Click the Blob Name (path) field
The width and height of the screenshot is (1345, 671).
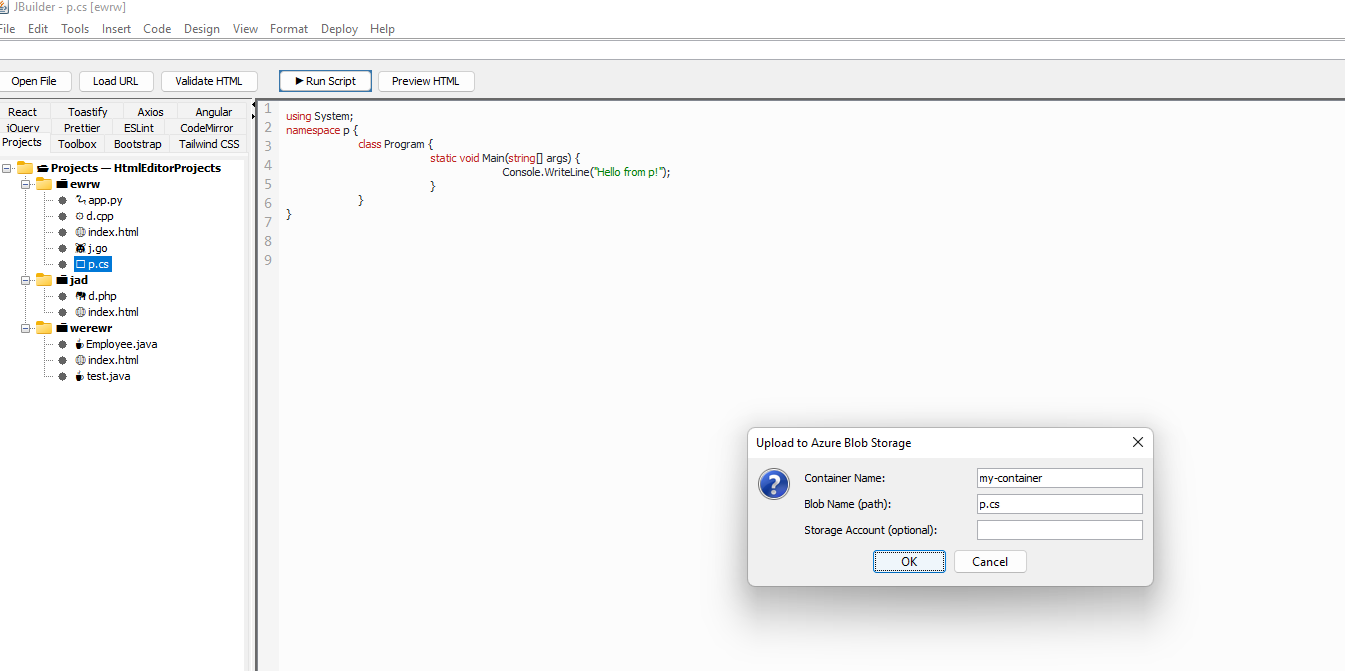(x=1059, y=504)
